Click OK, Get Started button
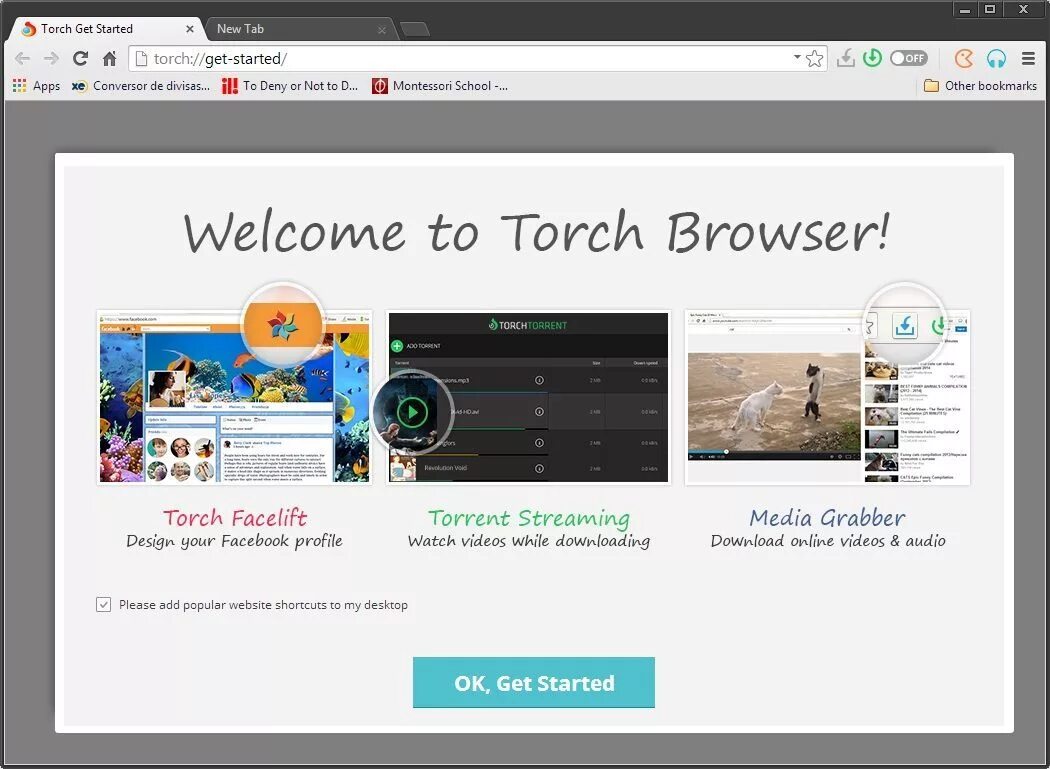 (534, 683)
